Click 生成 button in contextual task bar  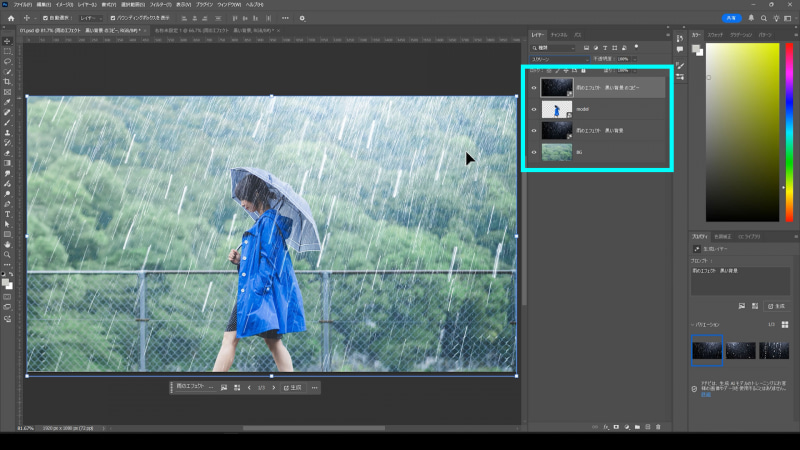292,388
